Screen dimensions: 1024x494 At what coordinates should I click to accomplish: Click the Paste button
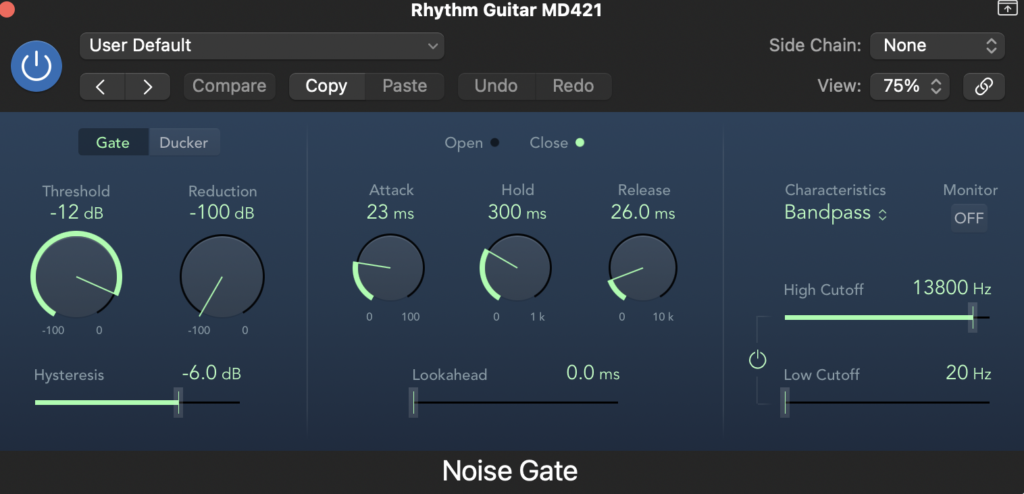405,86
